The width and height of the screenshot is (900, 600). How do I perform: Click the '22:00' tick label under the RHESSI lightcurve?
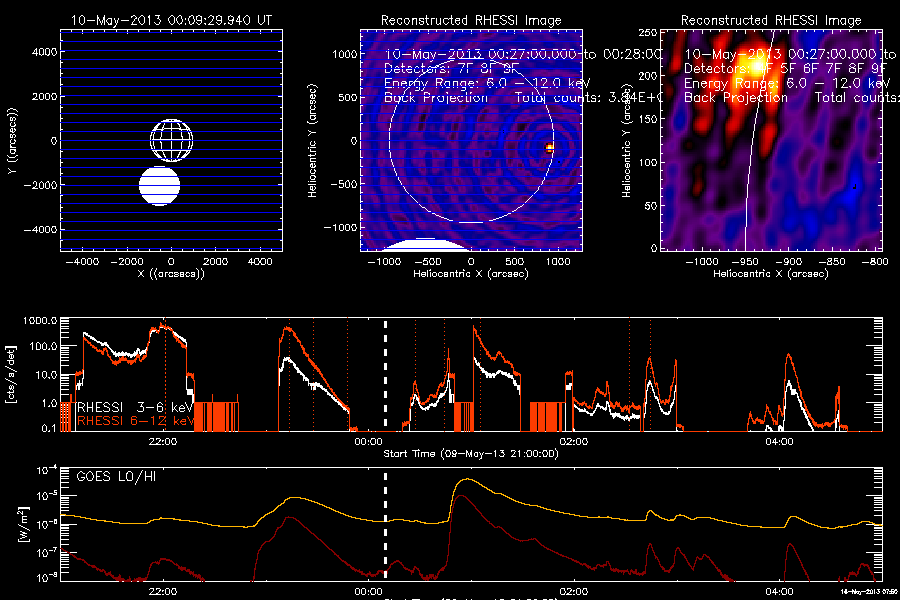(163, 442)
